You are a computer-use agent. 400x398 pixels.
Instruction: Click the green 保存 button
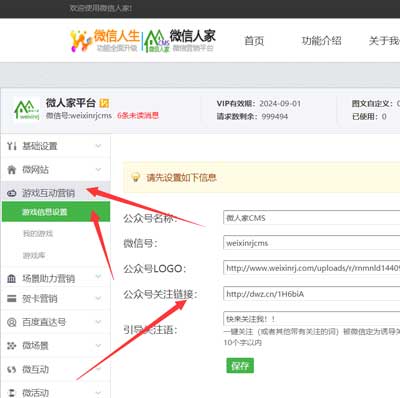pyautogui.click(x=240, y=366)
